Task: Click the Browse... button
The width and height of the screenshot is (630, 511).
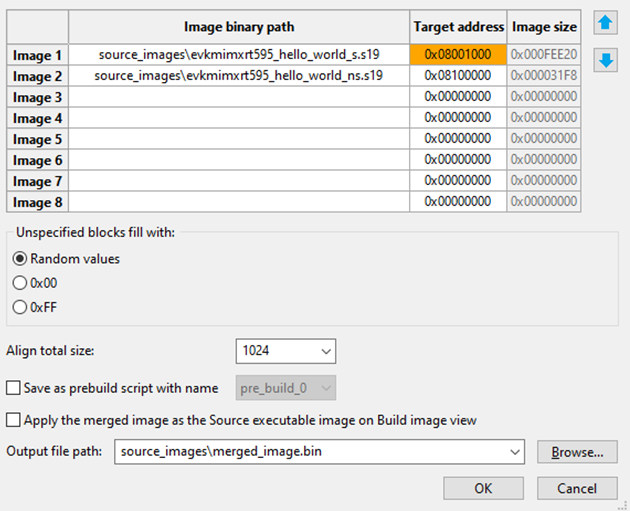Action: click(577, 453)
